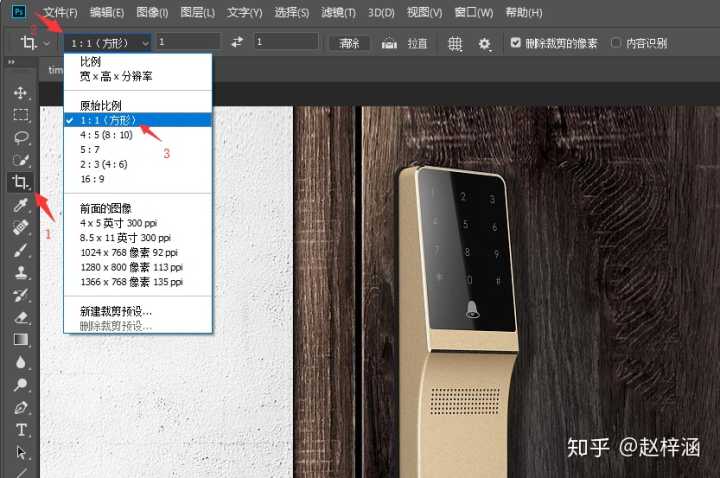Click the crop width input field
The width and height of the screenshot is (720, 478).
[x=188, y=43]
